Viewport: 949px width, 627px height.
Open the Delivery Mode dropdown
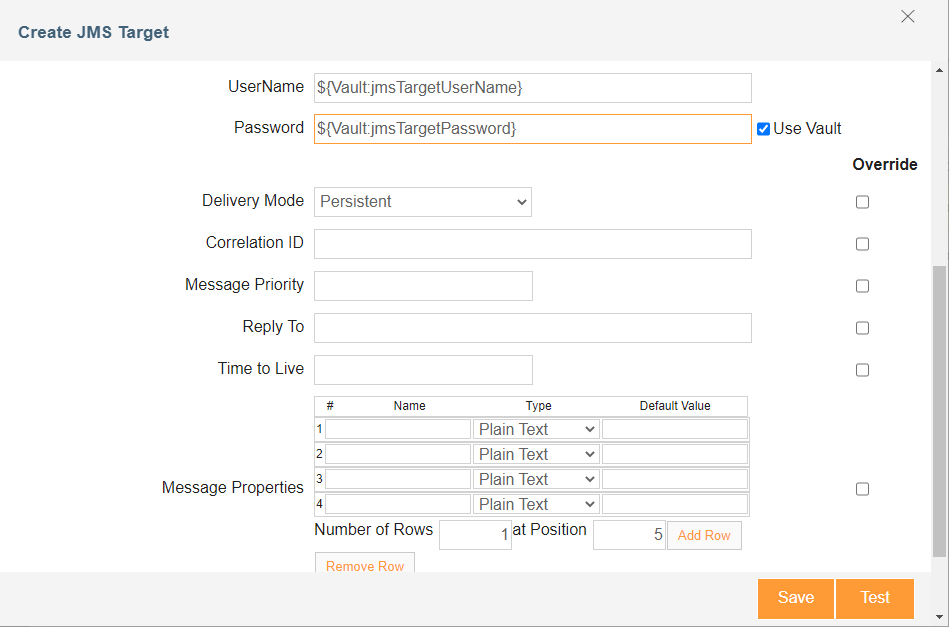click(x=422, y=202)
